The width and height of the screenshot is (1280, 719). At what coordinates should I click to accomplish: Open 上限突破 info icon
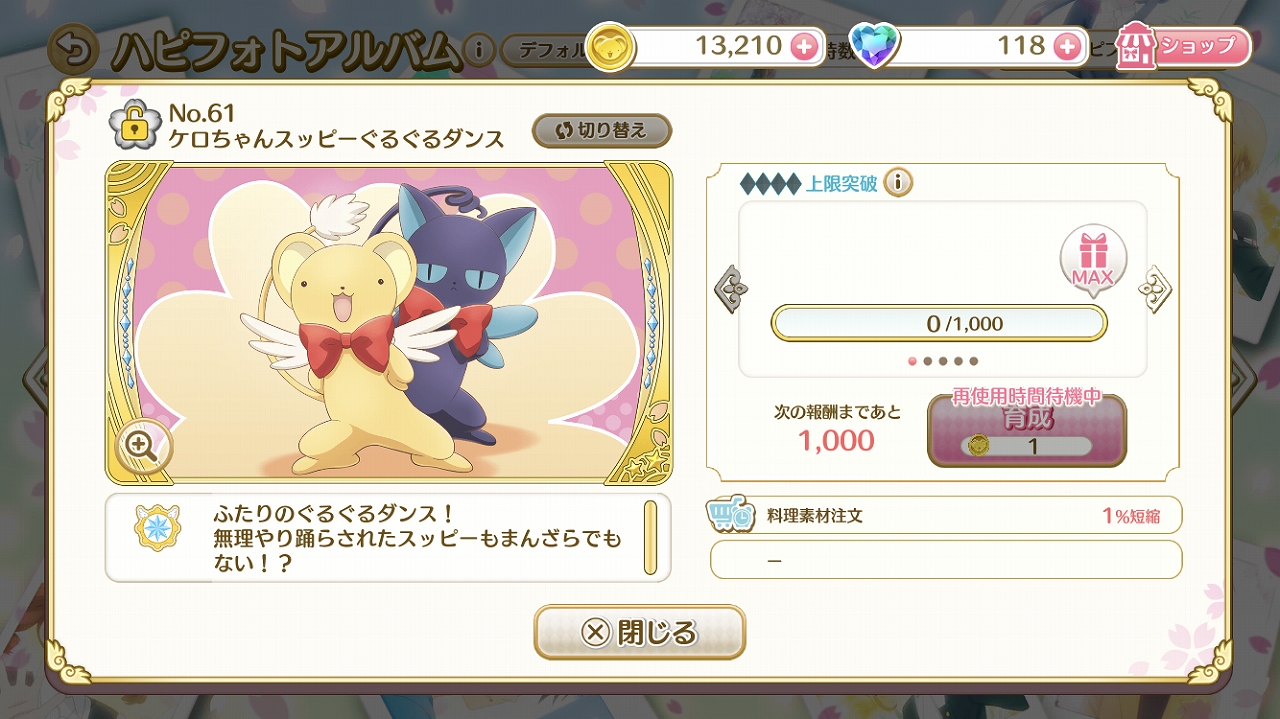tap(898, 183)
